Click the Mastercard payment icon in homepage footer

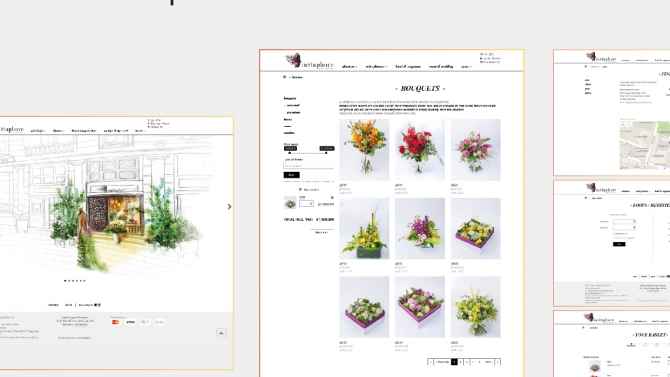coord(115,322)
